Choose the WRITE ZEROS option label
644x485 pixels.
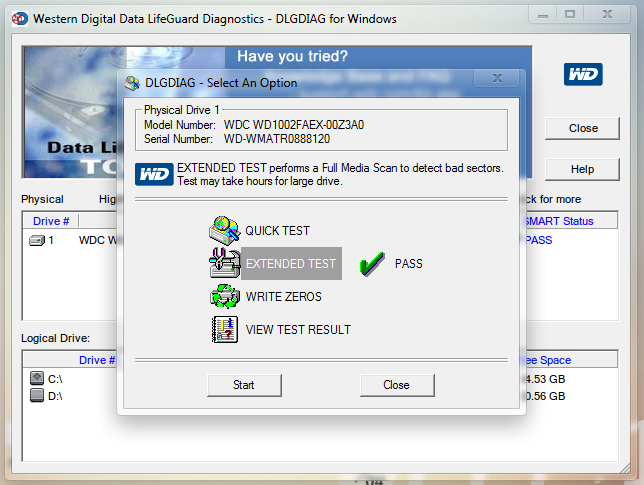tap(283, 297)
